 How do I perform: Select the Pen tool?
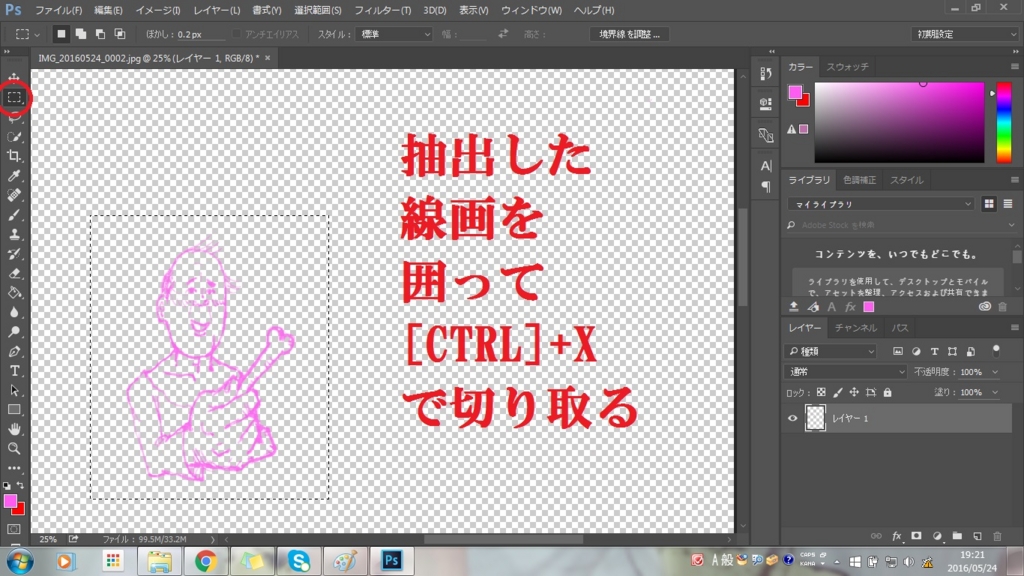click(x=14, y=351)
